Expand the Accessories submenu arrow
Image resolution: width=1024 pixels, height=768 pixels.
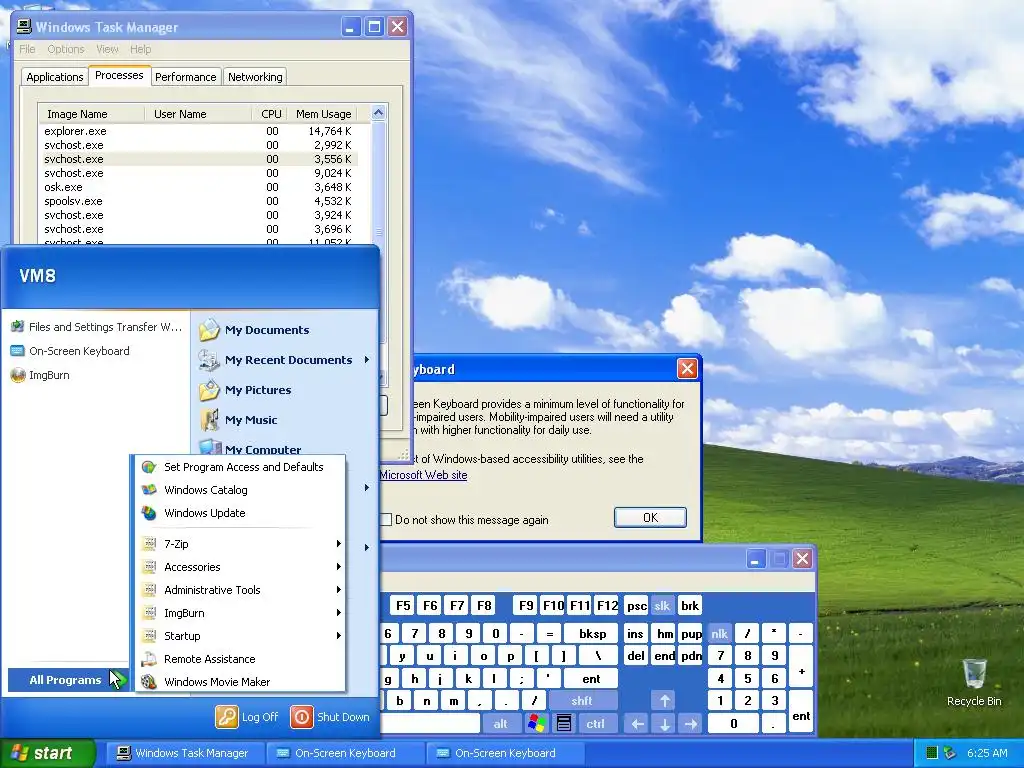pos(338,567)
